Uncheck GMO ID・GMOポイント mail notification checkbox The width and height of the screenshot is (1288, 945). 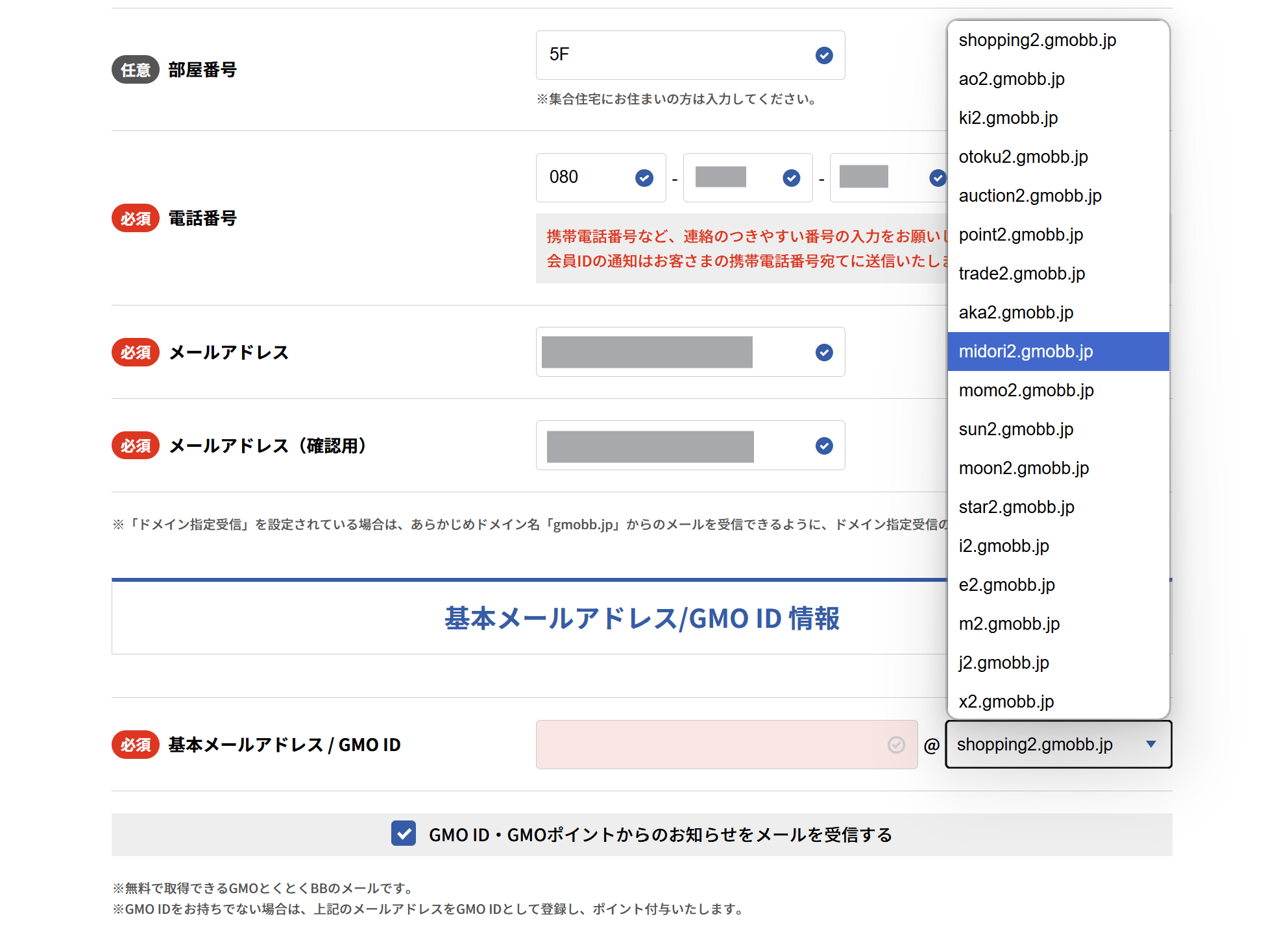pos(404,833)
